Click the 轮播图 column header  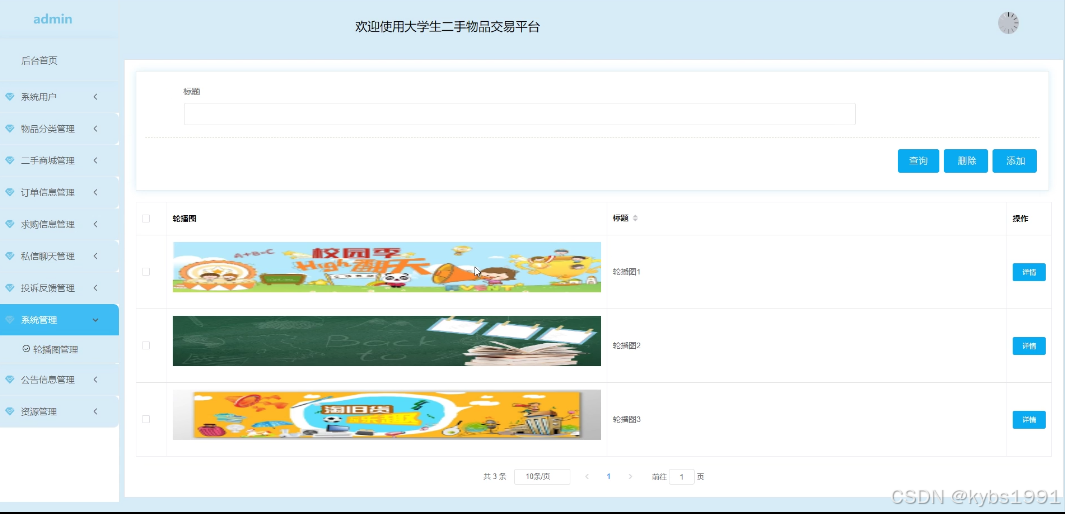point(185,219)
